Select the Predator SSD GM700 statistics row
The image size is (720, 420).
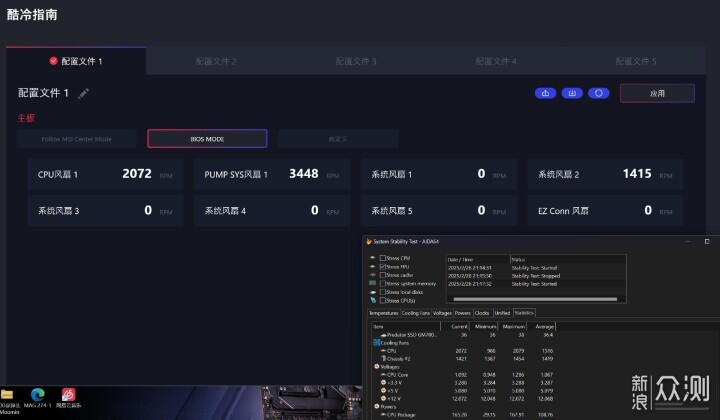click(464, 335)
